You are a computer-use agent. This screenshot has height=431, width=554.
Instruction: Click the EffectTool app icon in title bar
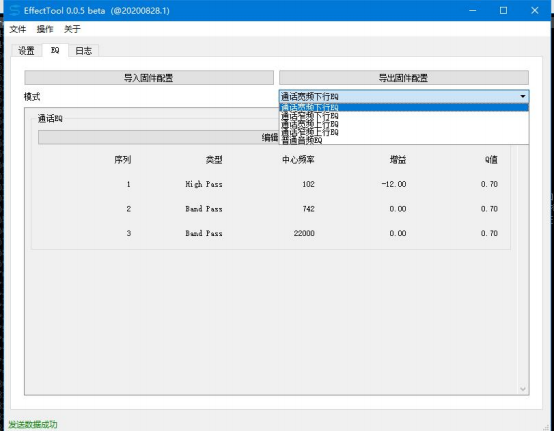pos(14,11)
